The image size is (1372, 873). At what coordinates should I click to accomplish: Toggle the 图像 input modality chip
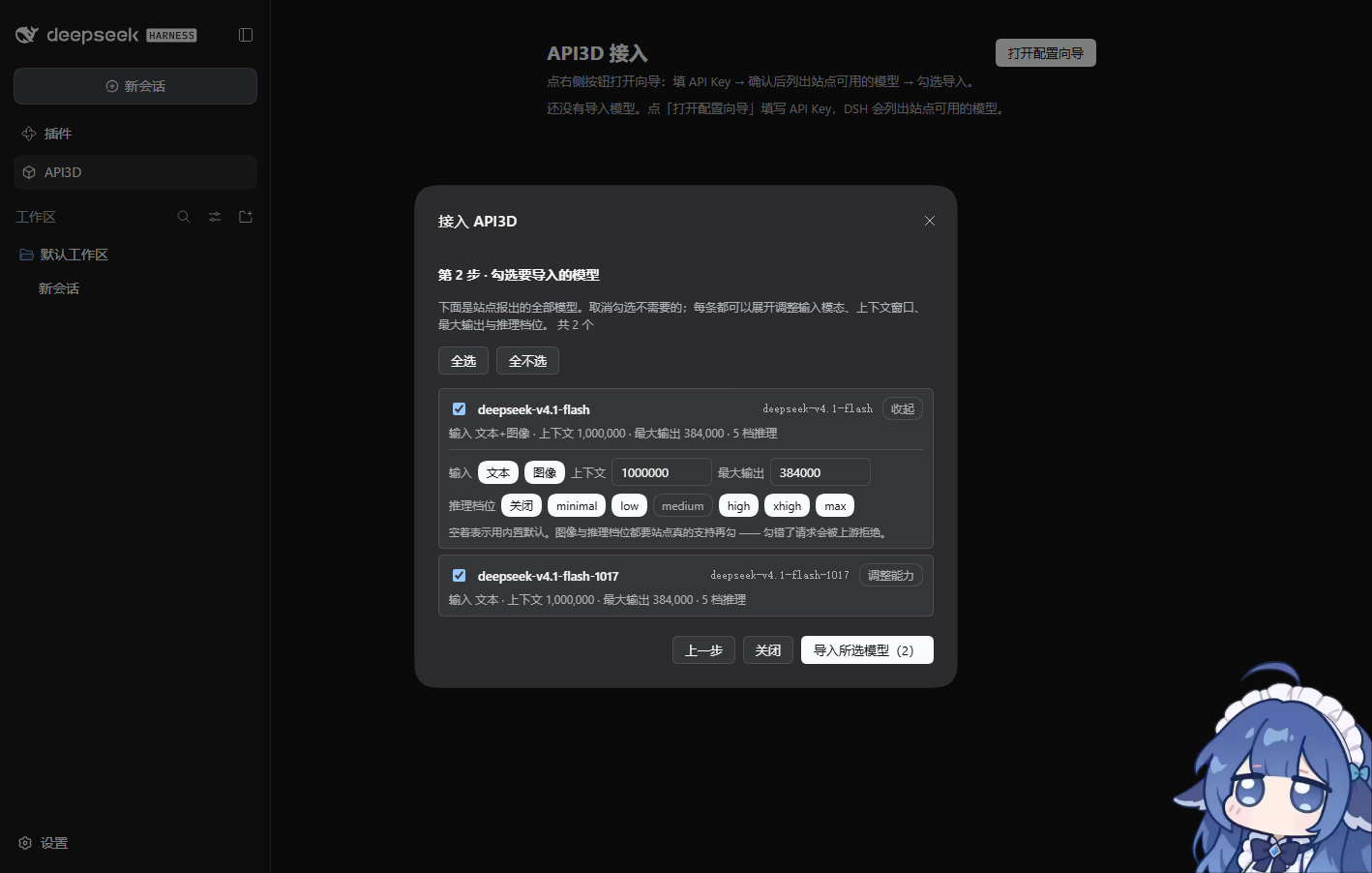[545, 473]
